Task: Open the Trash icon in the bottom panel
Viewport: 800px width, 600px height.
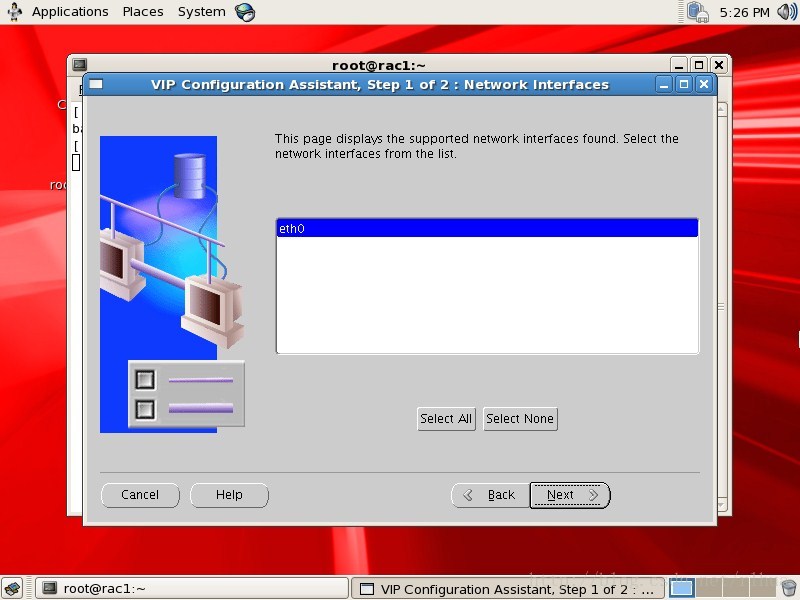Action: 789,588
